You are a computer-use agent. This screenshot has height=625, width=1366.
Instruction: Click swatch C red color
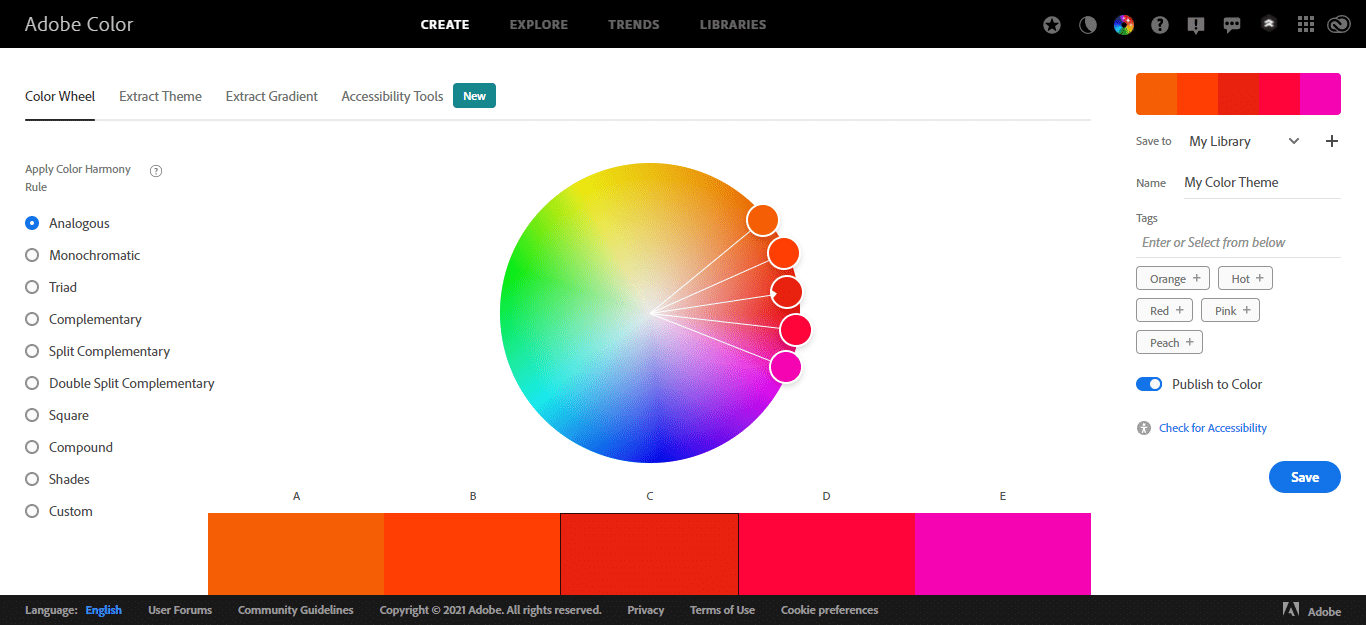tap(649, 554)
